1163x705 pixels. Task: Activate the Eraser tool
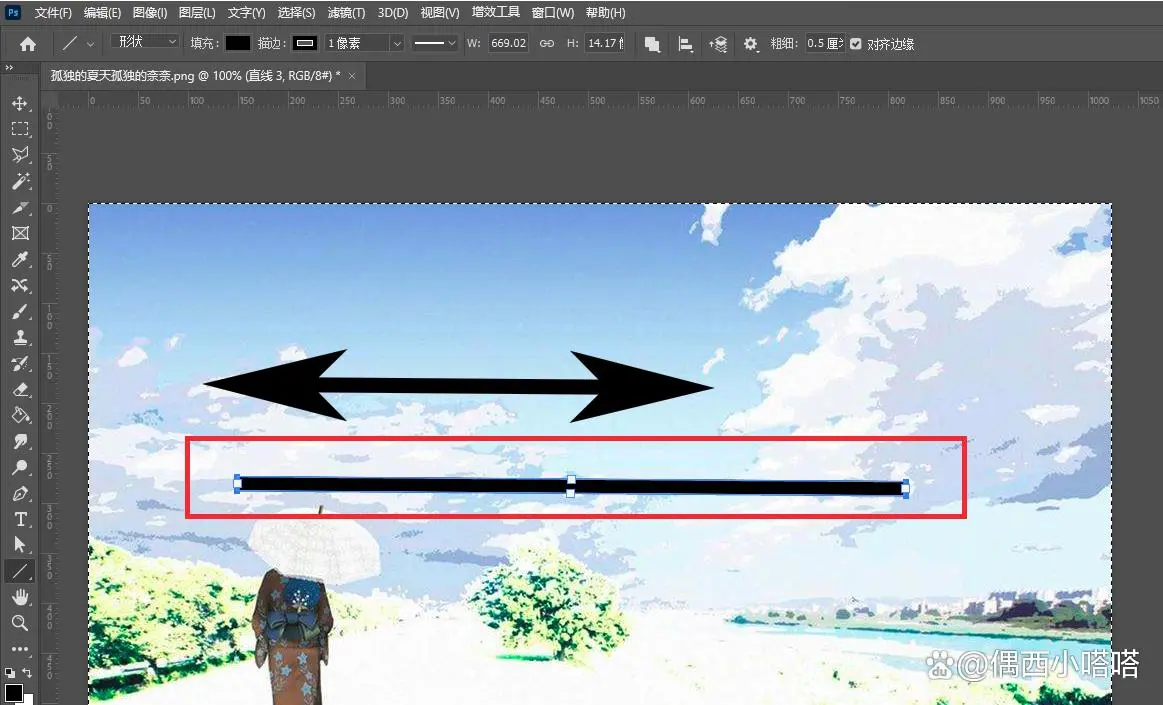[x=20, y=389]
